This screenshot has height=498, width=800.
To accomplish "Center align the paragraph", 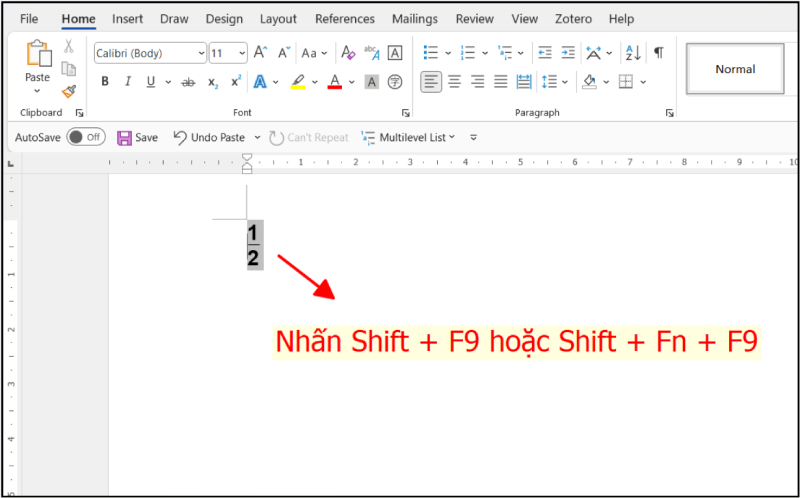I will coord(454,82).
